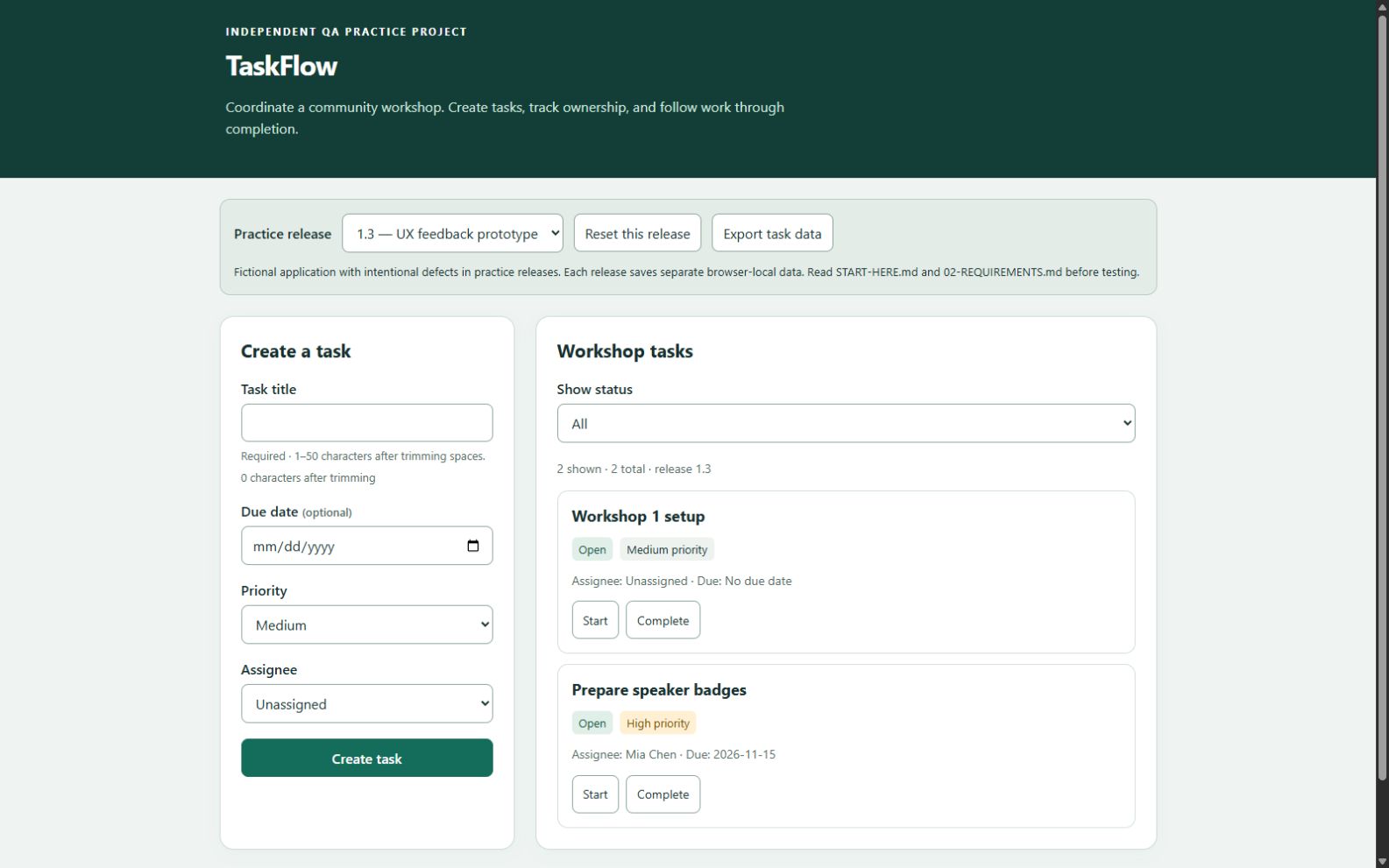Open the Priority dropdown

coord(366,625)
